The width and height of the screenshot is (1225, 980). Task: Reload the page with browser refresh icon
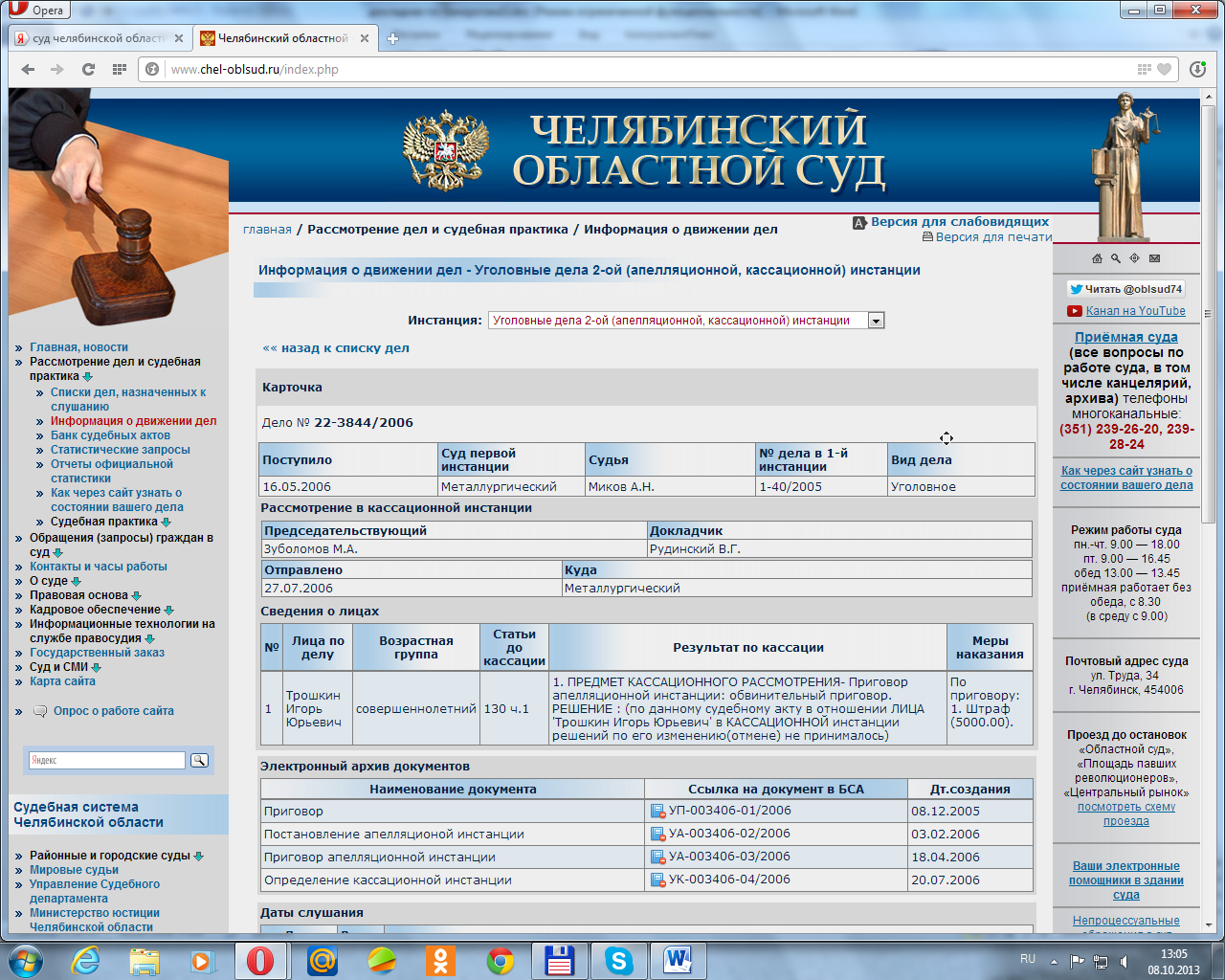[88, 69]
